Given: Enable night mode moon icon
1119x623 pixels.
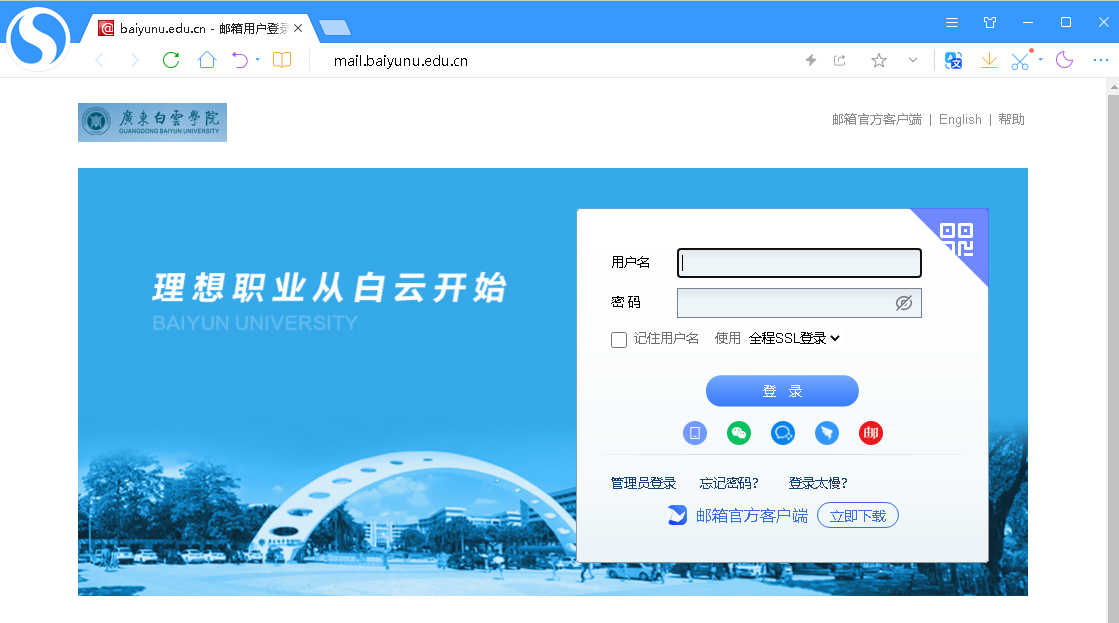Looking at the screenshot, I should click(x=1064, y=60).
